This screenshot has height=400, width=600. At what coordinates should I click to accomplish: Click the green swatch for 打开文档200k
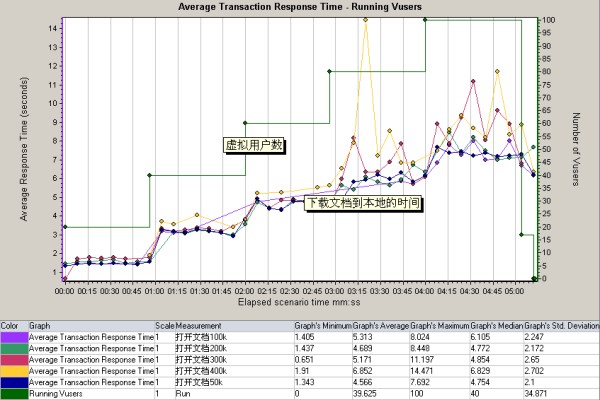14,348
